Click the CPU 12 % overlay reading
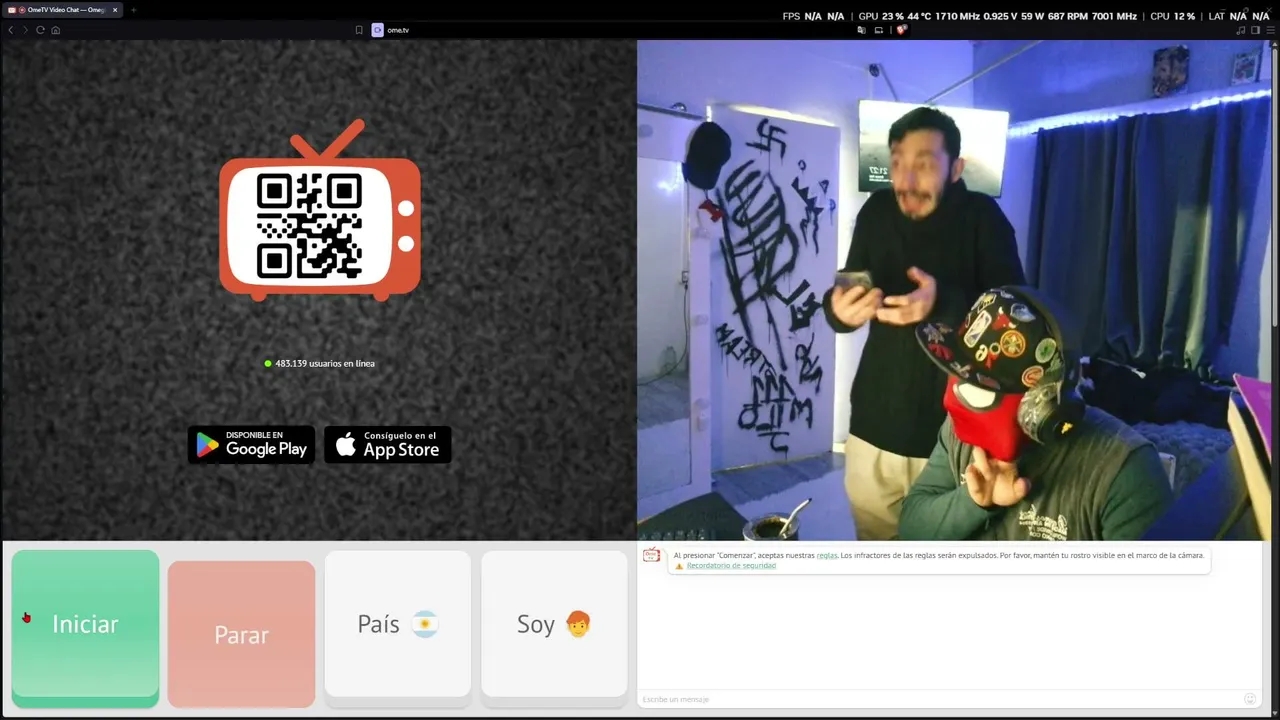The height and width of the screenshot is (720, 1280). pyautogui.click(x=1173, y=16)
